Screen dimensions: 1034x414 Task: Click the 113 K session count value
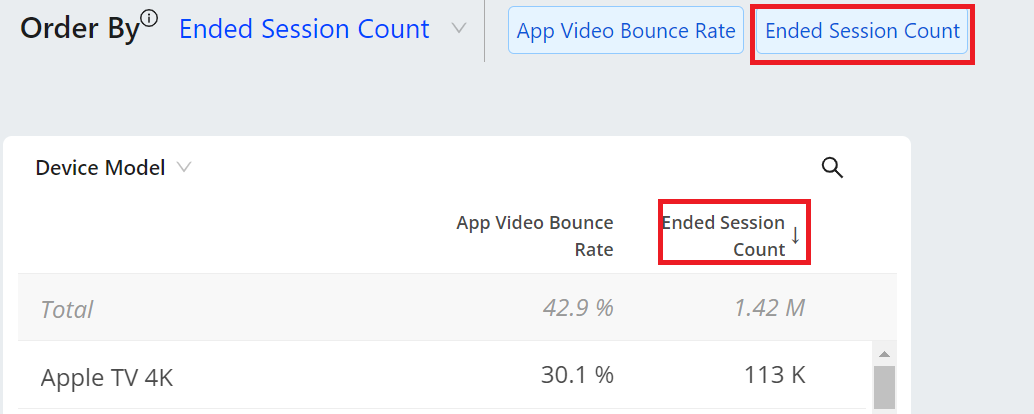(775, 375)
